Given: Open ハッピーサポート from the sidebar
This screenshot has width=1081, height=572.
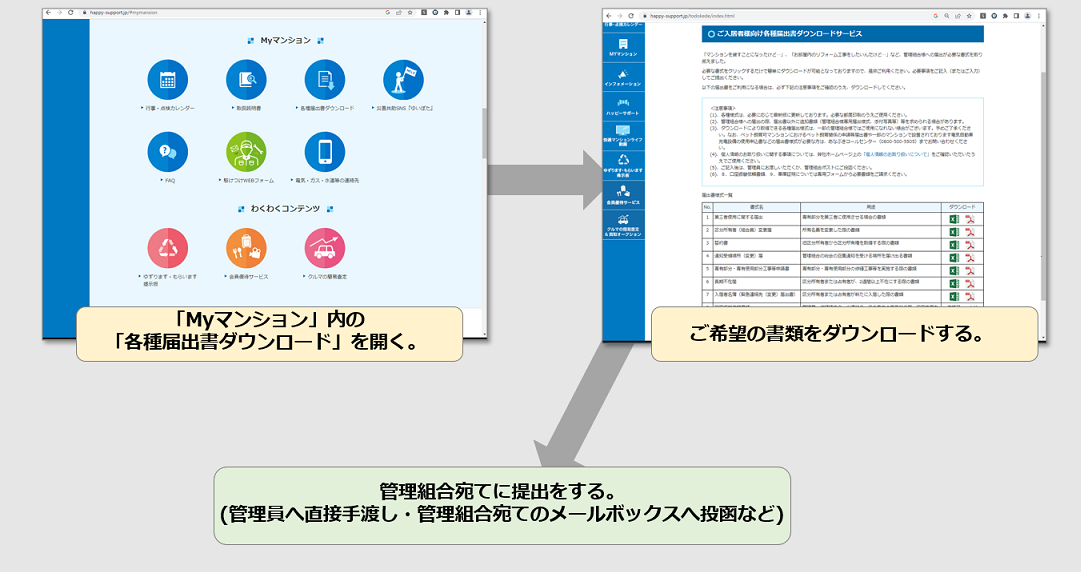Looking at the screenshot, I should tap(623, 107).
